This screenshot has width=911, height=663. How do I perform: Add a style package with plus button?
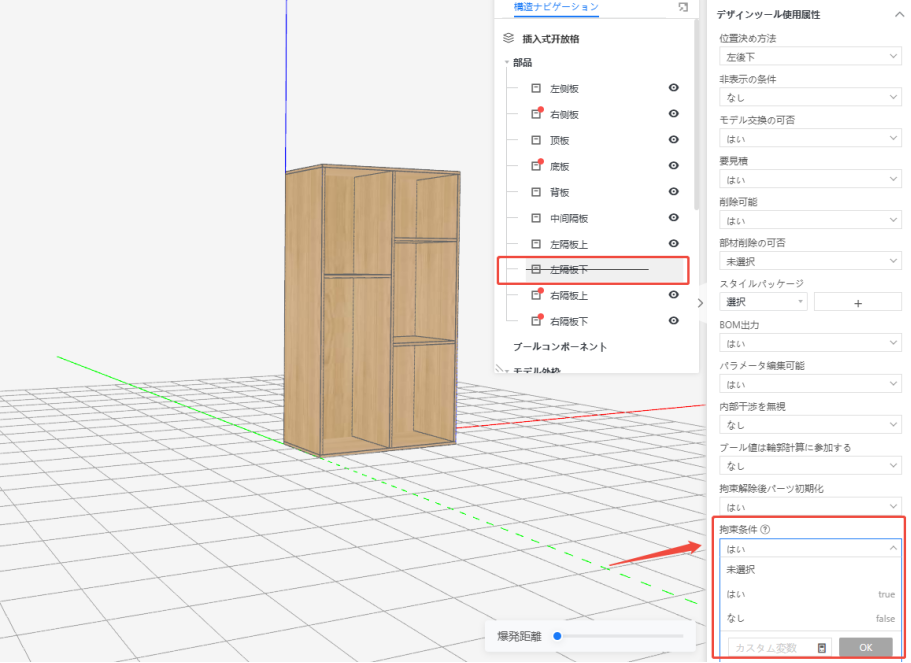(x=858, y=303)
